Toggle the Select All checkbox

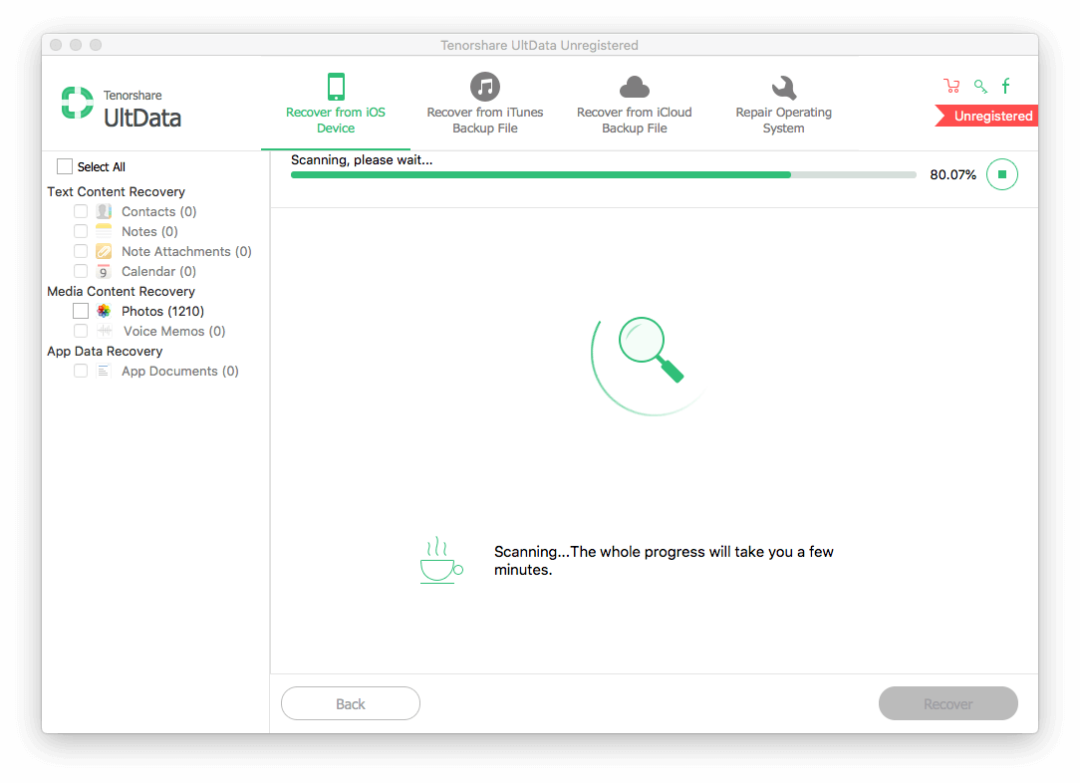click(x=65, y=167)
